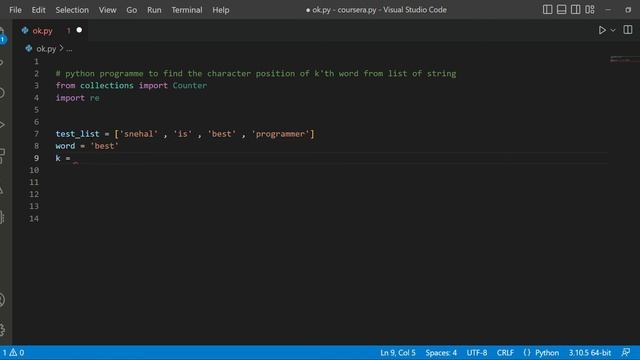This screenshot has width=640, height=360.
Task: Change the CRLF end-of-line sequence
Action: [505, 353]
